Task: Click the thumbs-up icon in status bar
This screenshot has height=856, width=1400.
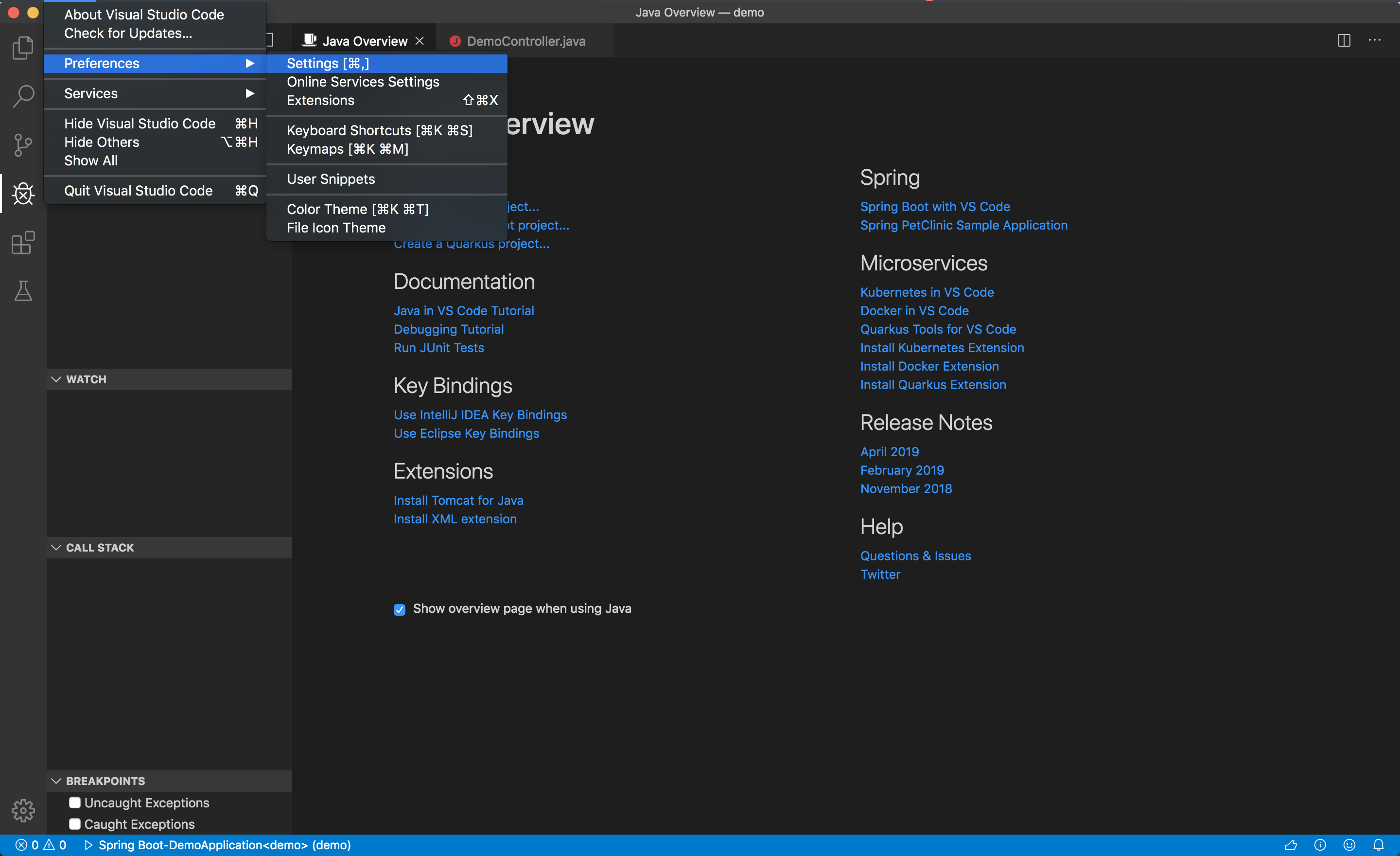Action: [1291, 845]
